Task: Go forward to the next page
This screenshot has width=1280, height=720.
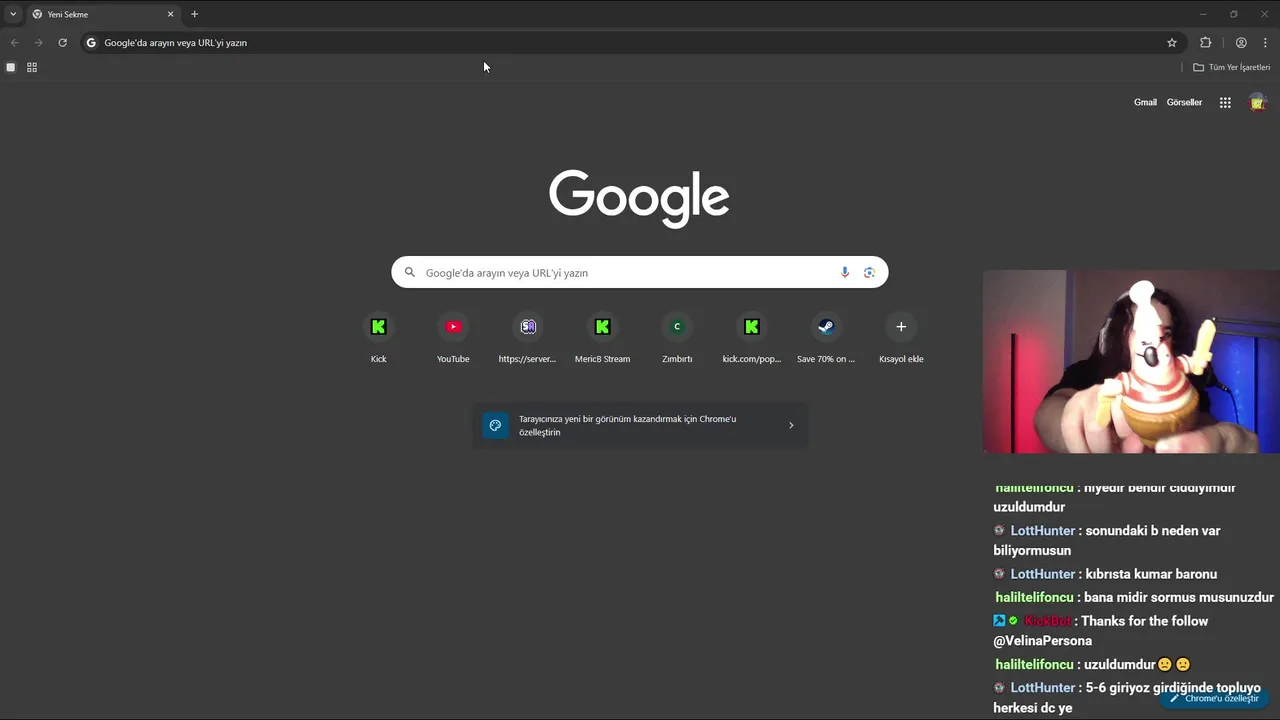Action: tap(38, 42)
